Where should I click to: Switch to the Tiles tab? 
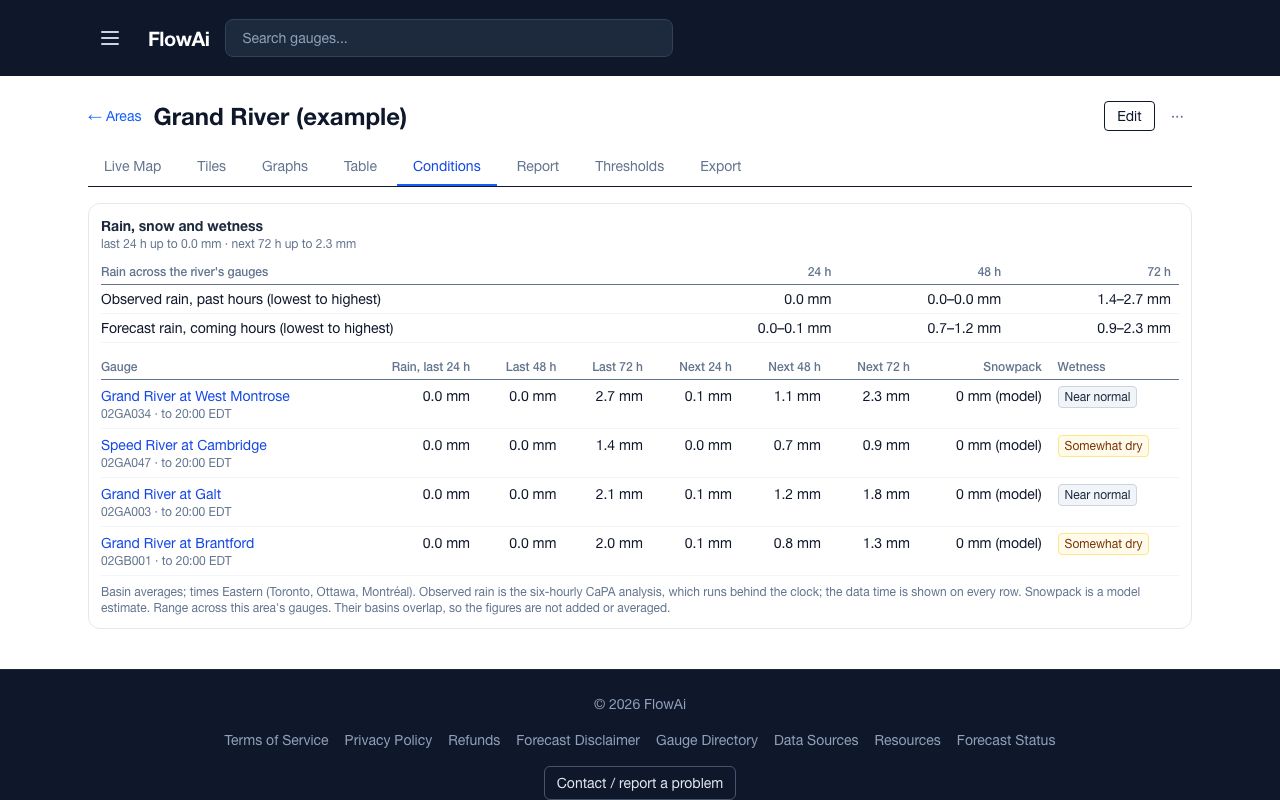pyautogui.click(x=211, y=166)
